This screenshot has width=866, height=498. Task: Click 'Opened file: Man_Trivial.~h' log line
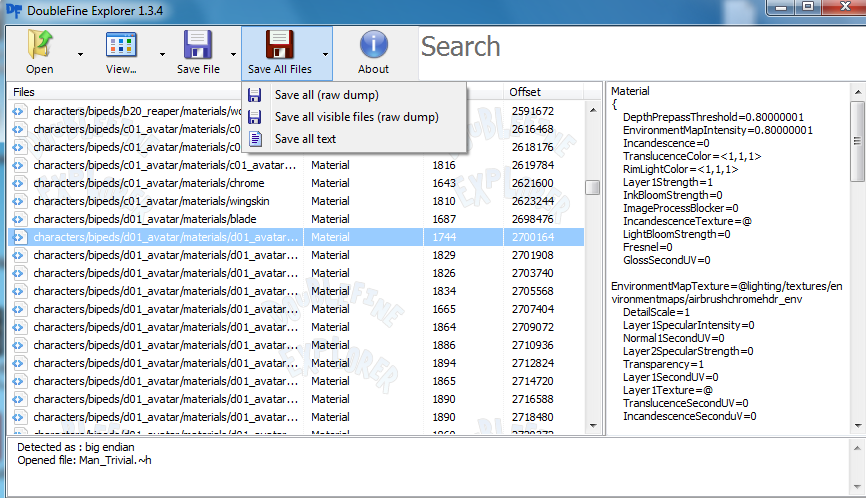click(x=84, y=460)
